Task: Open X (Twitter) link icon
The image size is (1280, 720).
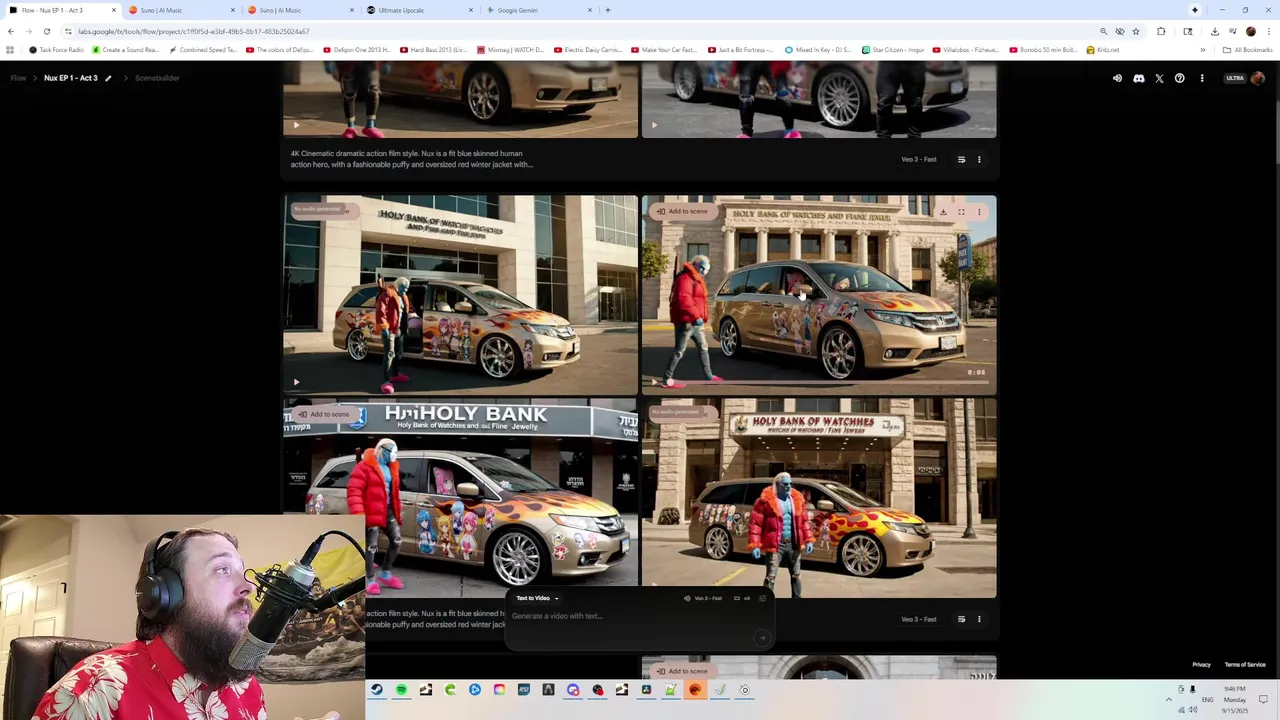Action: (1159, 78)
